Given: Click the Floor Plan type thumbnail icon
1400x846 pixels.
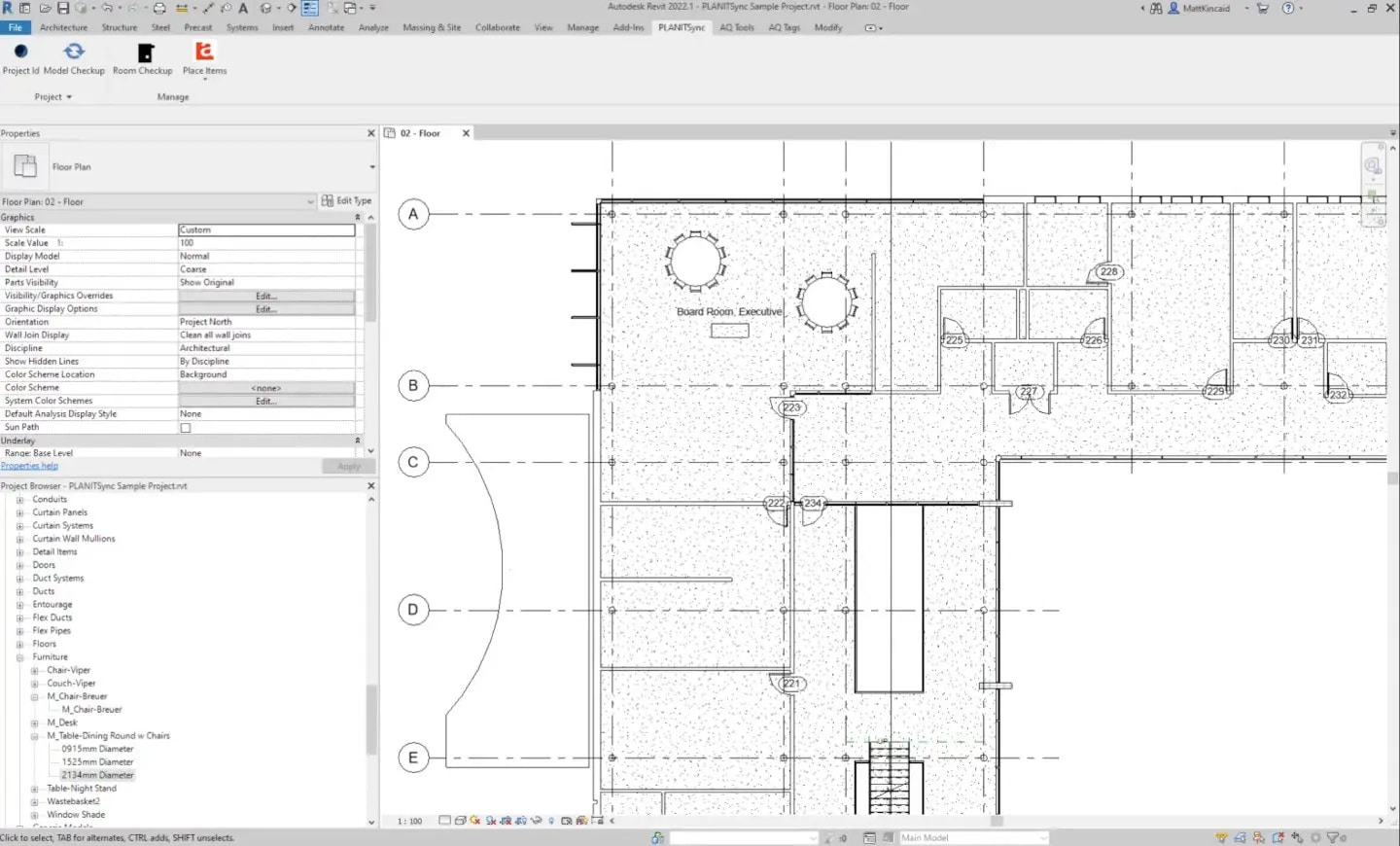Looking at the screenshot, I should tap(25, 166).
